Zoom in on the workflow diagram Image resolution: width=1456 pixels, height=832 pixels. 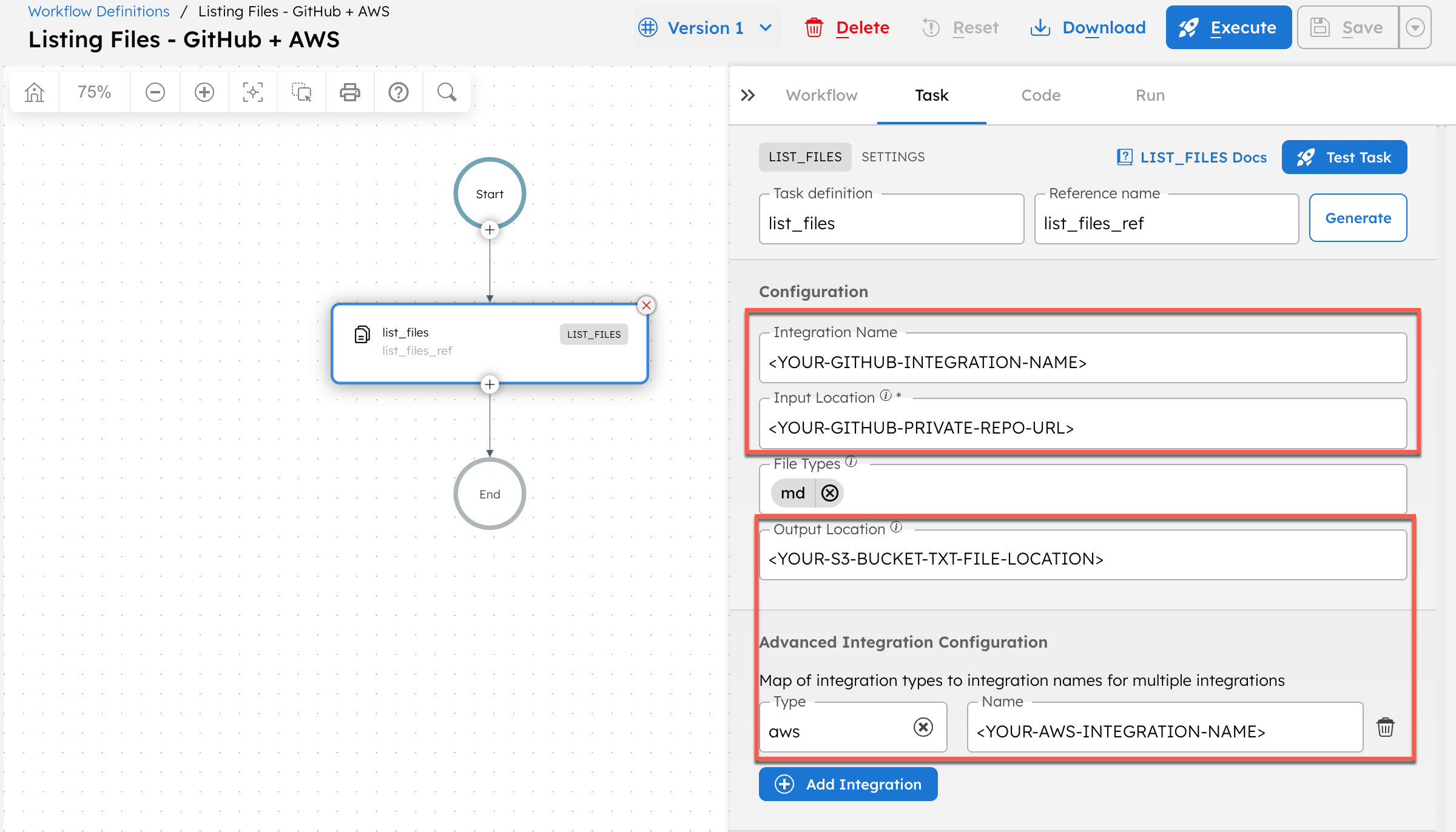(204, 92)
